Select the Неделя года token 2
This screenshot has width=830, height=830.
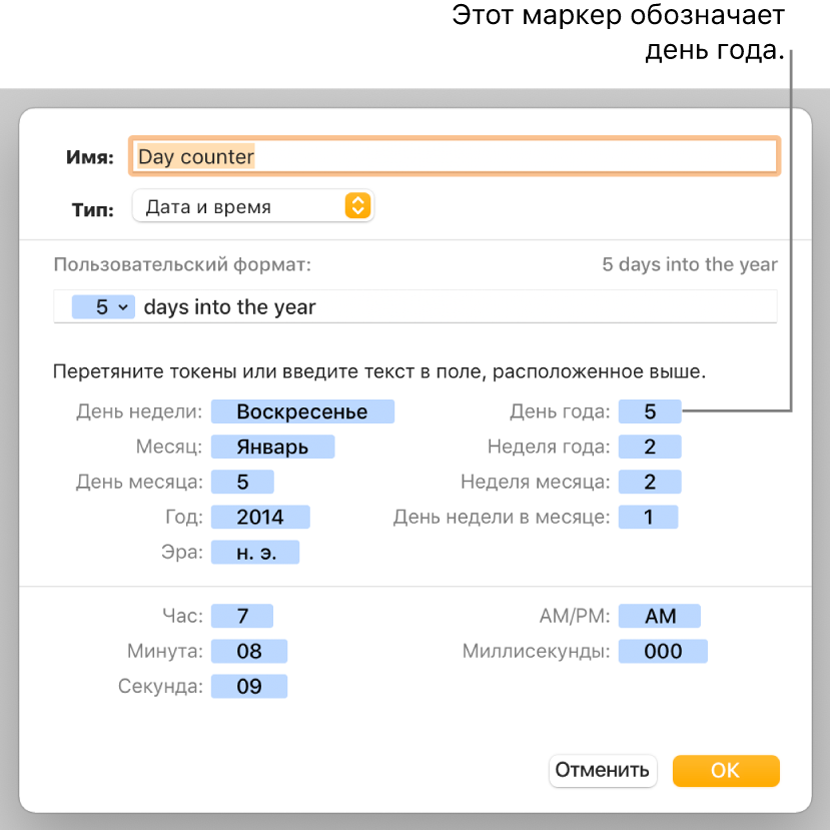point(650,447)
